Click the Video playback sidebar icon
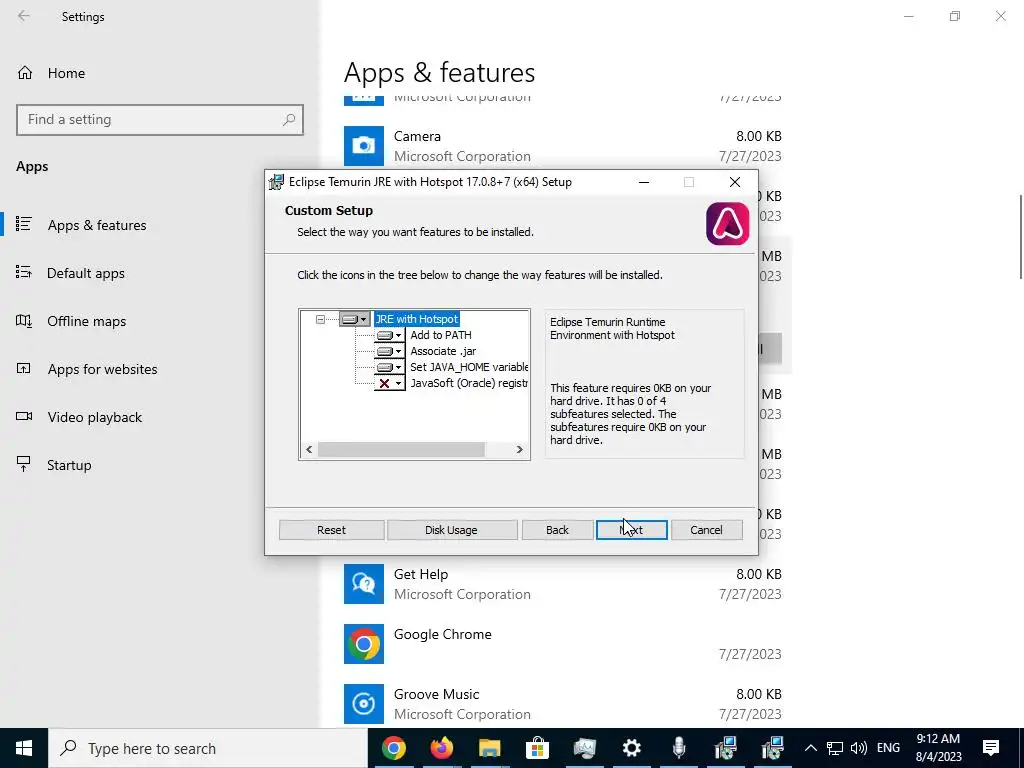Image resolution: width=1024 pixels, height=768 pixels. click(24, 416)
